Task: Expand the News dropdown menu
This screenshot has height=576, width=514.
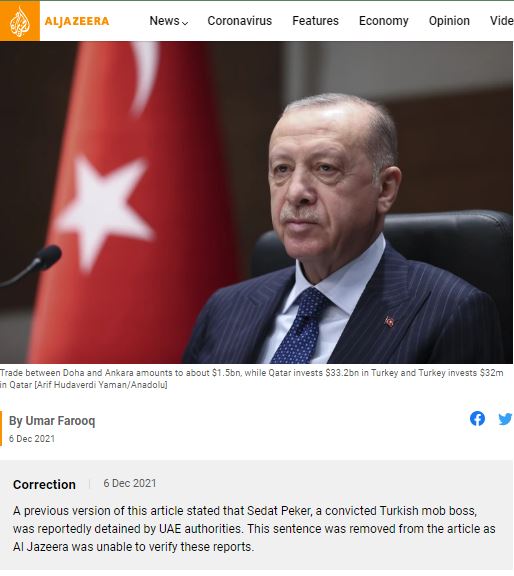Action: [169, 21]
